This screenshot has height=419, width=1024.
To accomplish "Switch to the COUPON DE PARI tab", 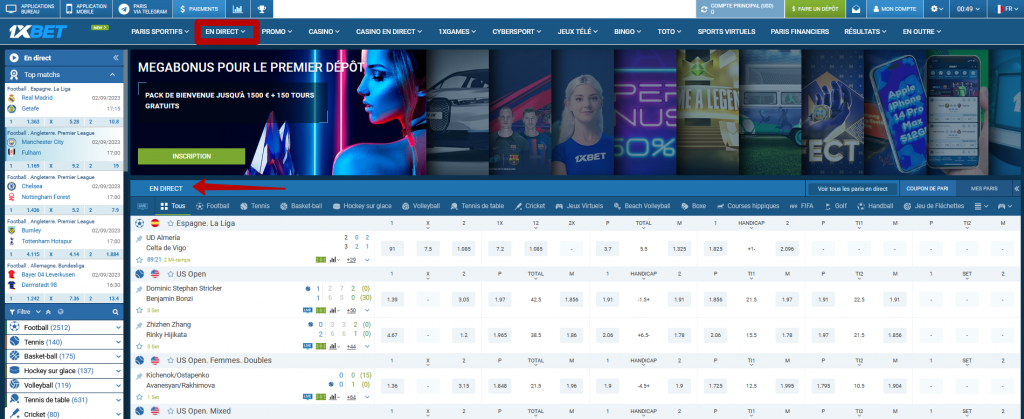I will (x=927, y=189).
